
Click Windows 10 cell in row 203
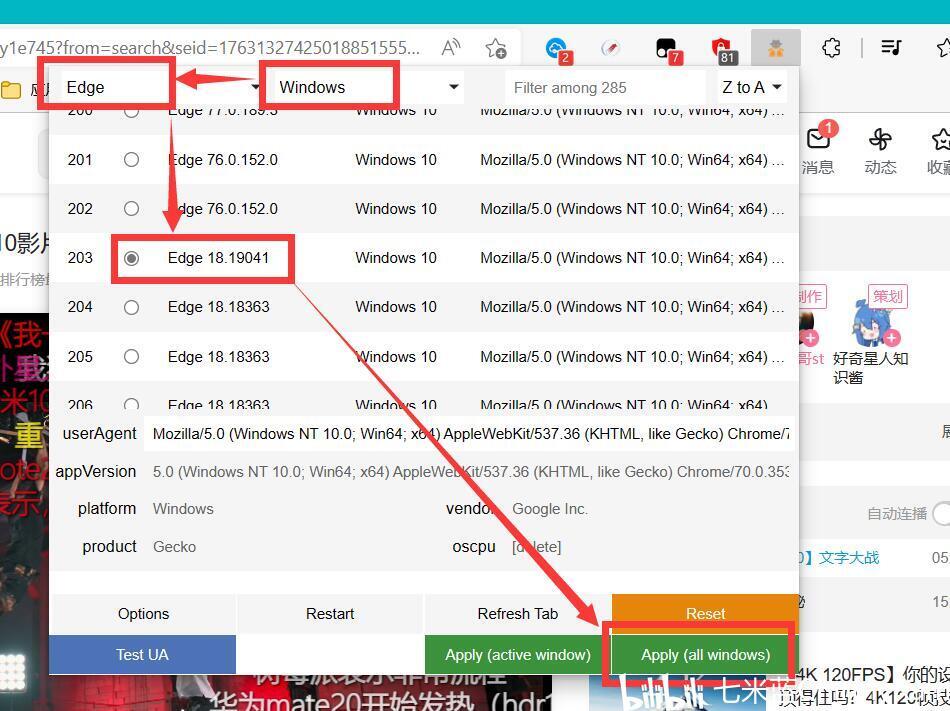[x=396, y=258]
